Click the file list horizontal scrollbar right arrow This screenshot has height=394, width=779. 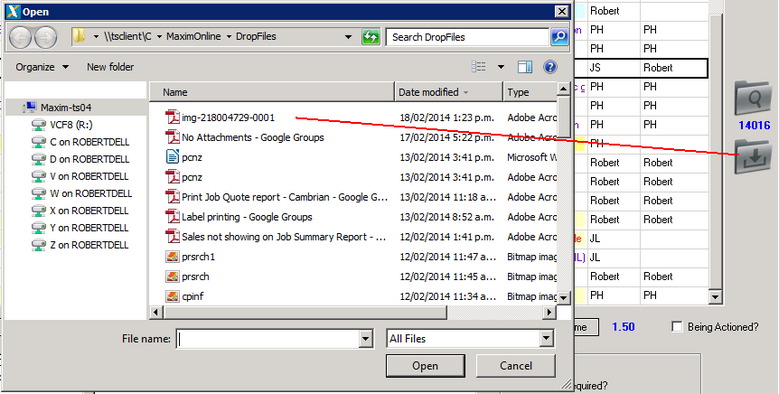click(549, 313)
